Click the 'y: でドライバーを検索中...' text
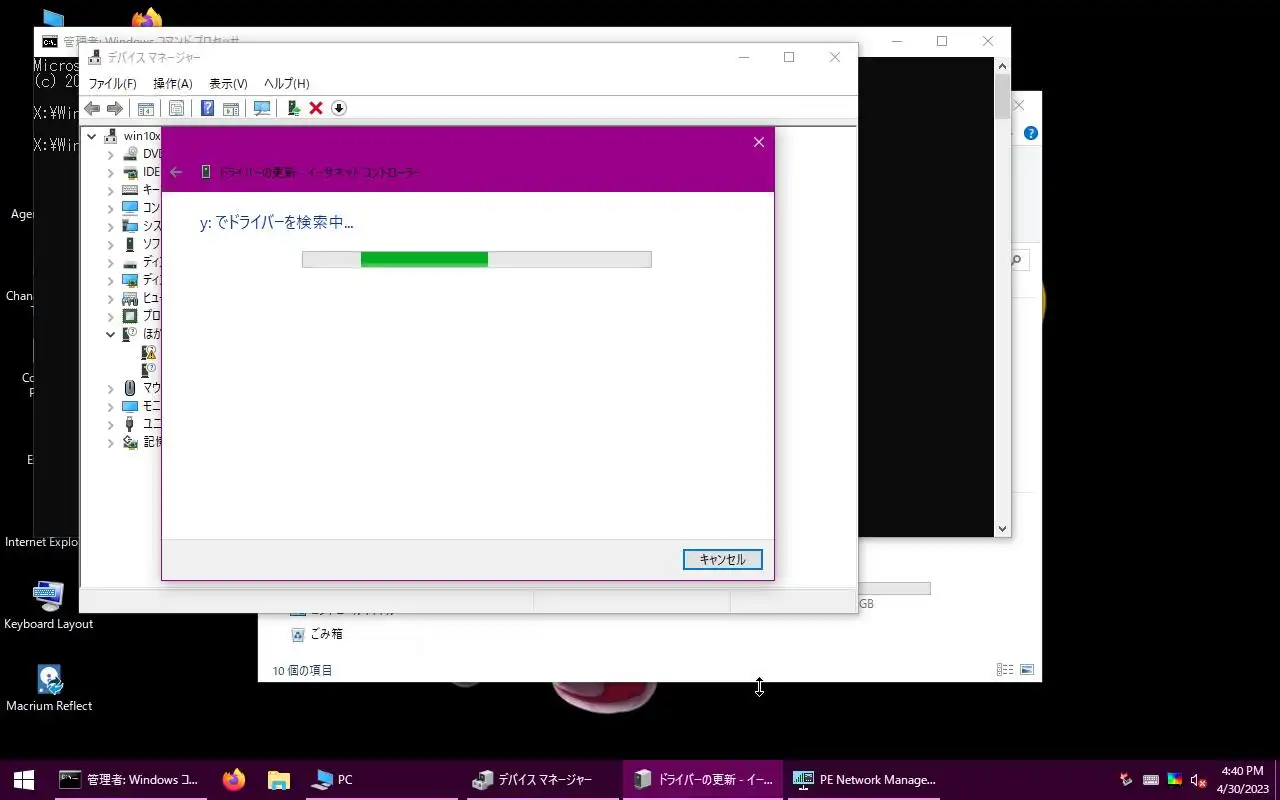Image resolution: width=1280 pixels, height=800 pixels. click(x=277, y=223)
